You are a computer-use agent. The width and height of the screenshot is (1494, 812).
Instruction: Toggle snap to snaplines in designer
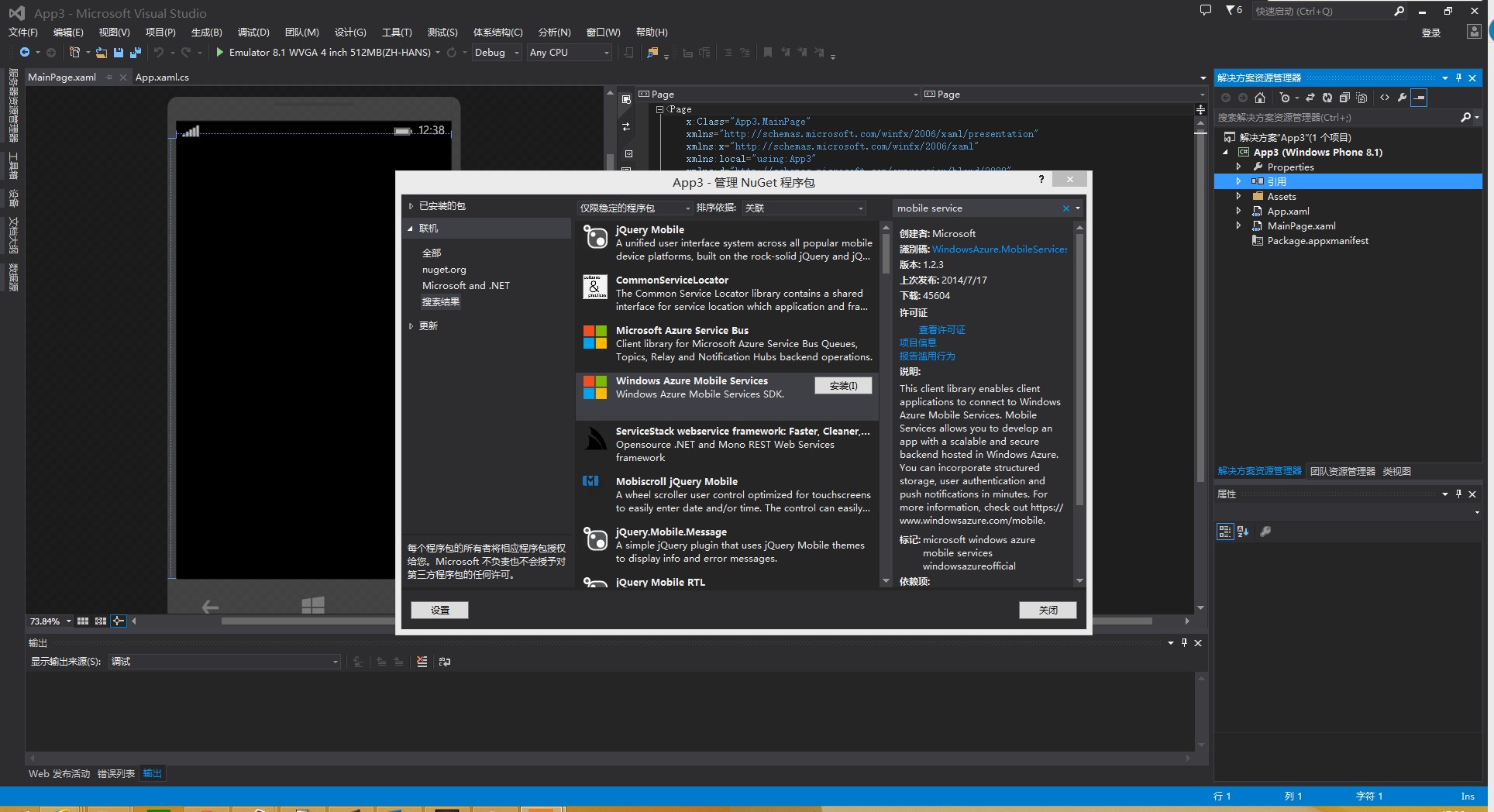pyautogui.click(x=118, y=621)
